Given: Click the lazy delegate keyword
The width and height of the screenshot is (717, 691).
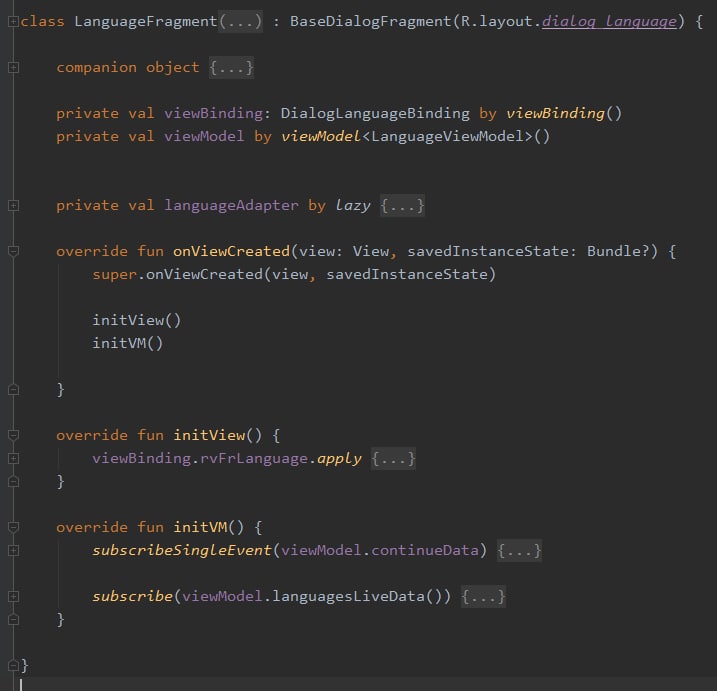Looking at the screenshot, I should (x=353, y=206).
